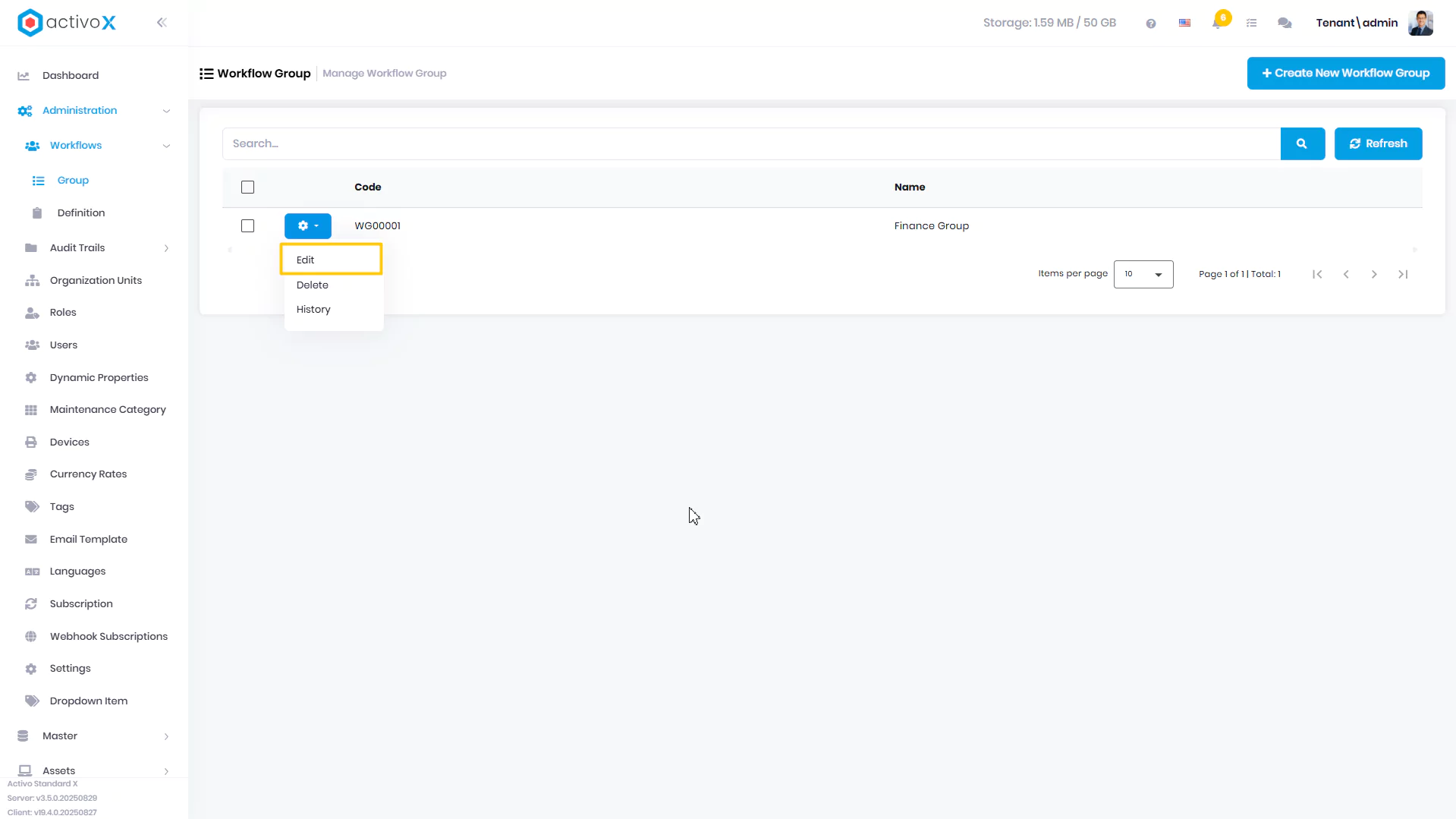Screen dimensions: 1456x819
Task: Click the Webhook Subscriptions globe icon
Action: click(x=31, y=637)
